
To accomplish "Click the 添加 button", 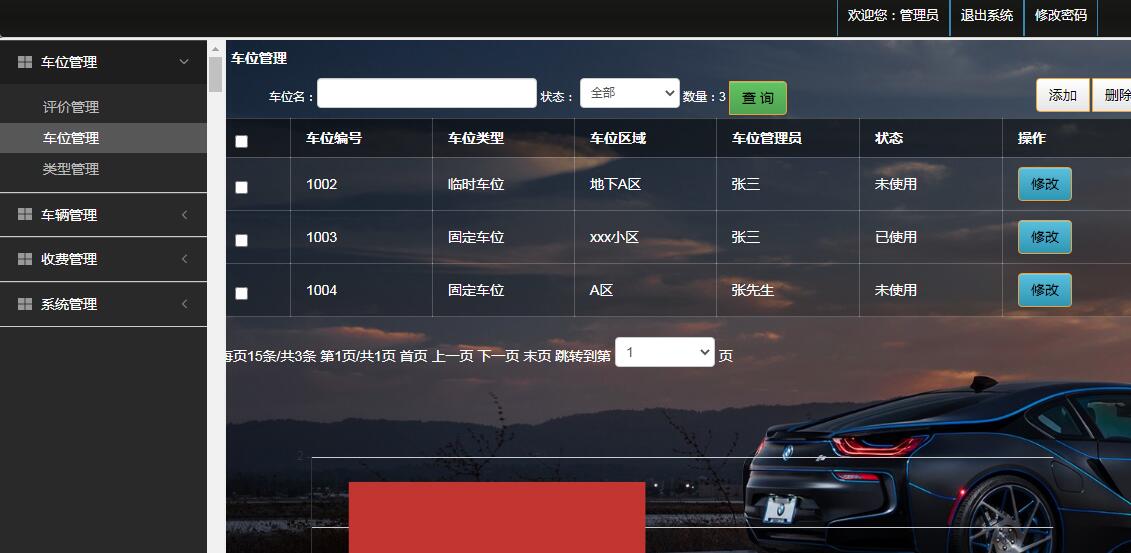I will click(x=1062, y=95).
